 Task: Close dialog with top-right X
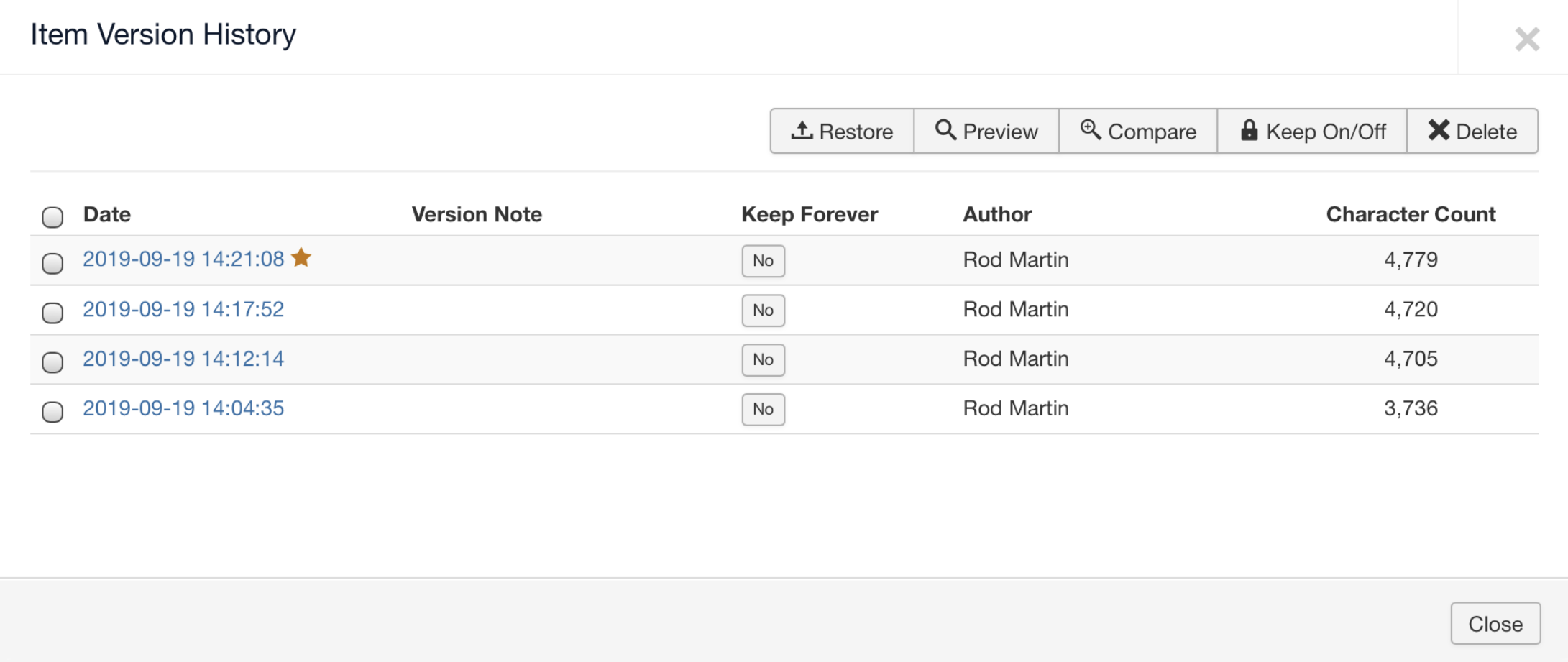coord(1527,39)
